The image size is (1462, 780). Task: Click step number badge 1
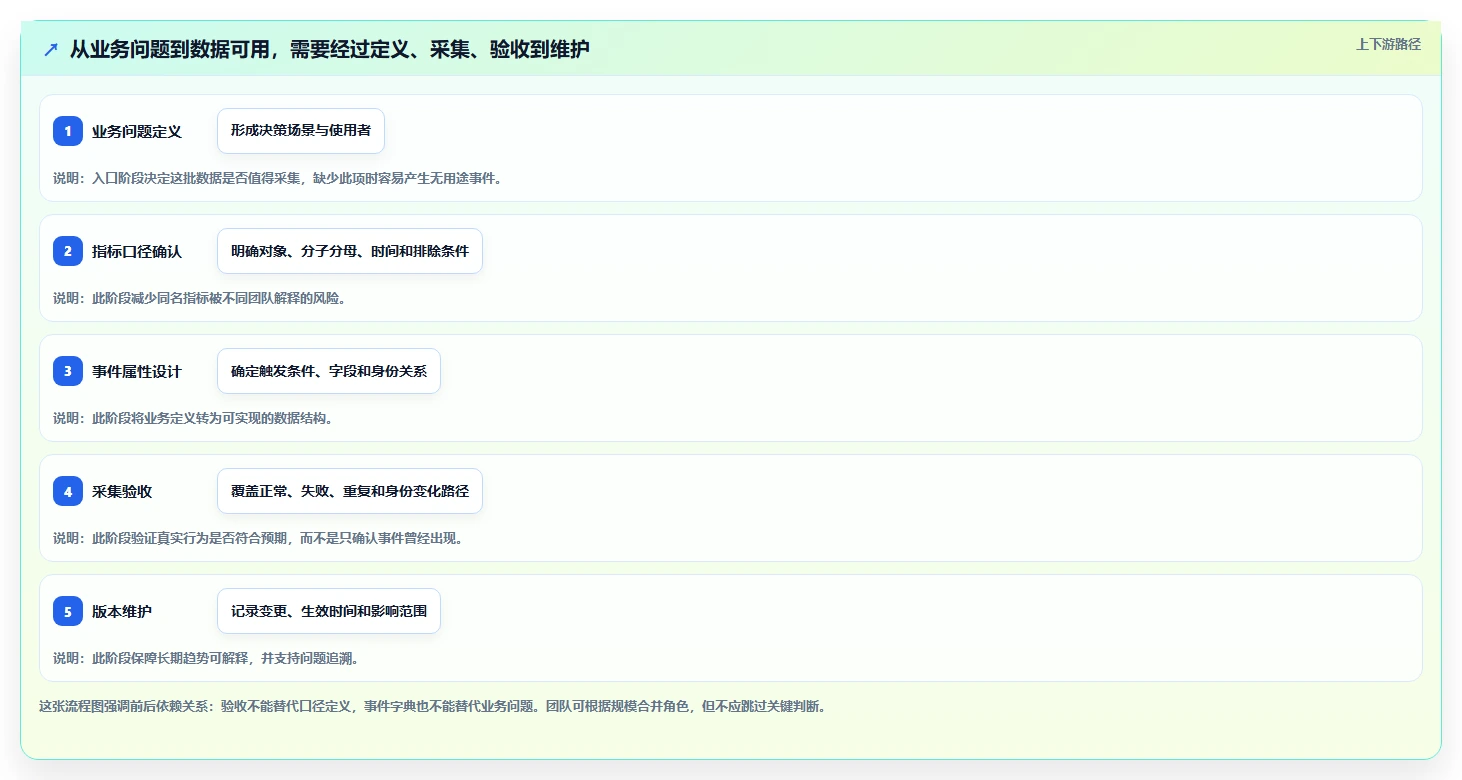tap(68, 131)
